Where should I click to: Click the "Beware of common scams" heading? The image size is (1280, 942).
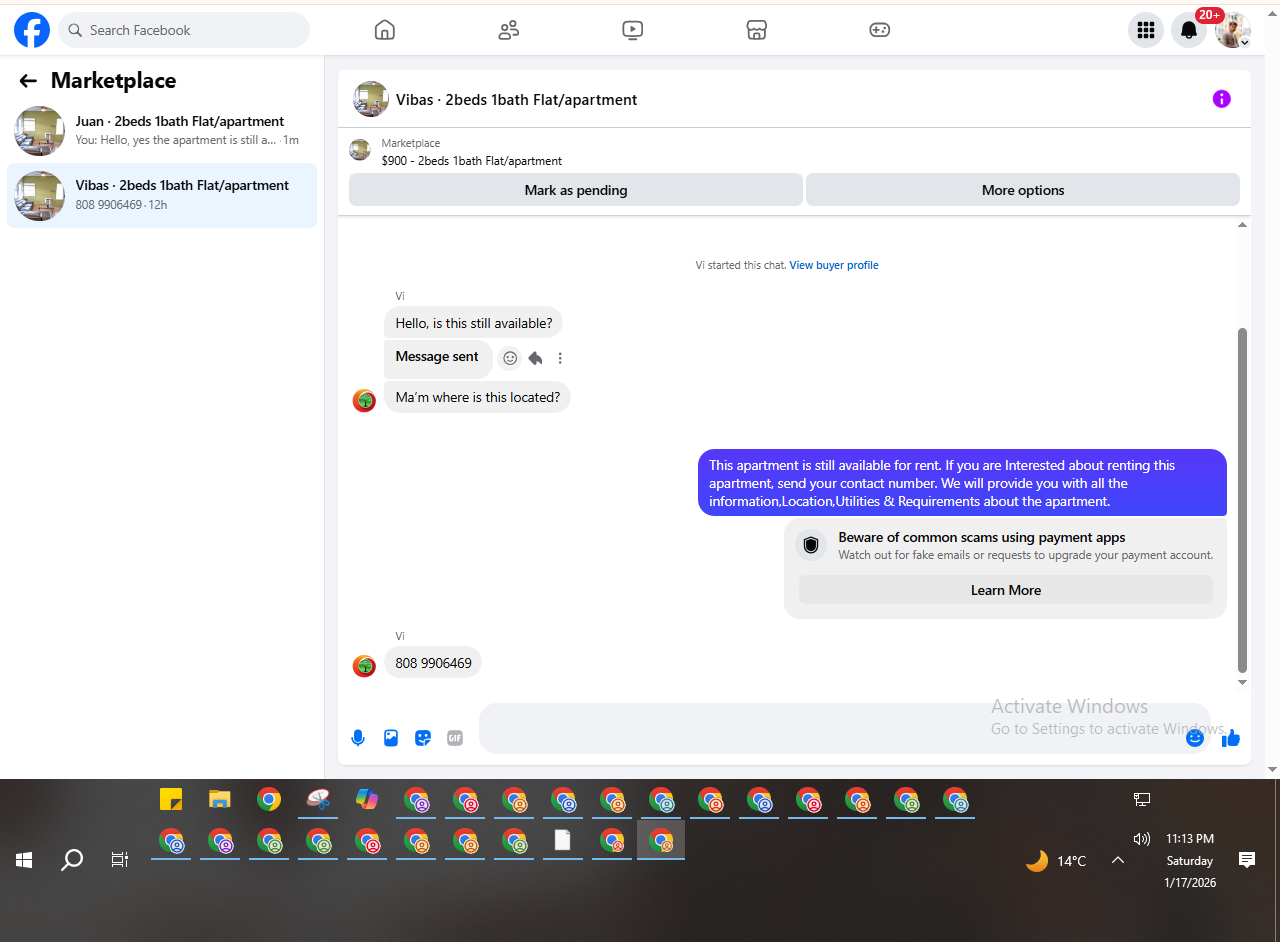coord(982,537)
